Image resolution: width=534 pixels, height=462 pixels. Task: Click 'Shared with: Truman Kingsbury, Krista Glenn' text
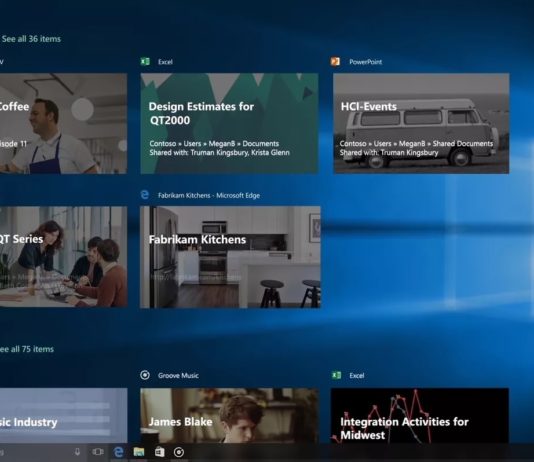coord(219,153)
